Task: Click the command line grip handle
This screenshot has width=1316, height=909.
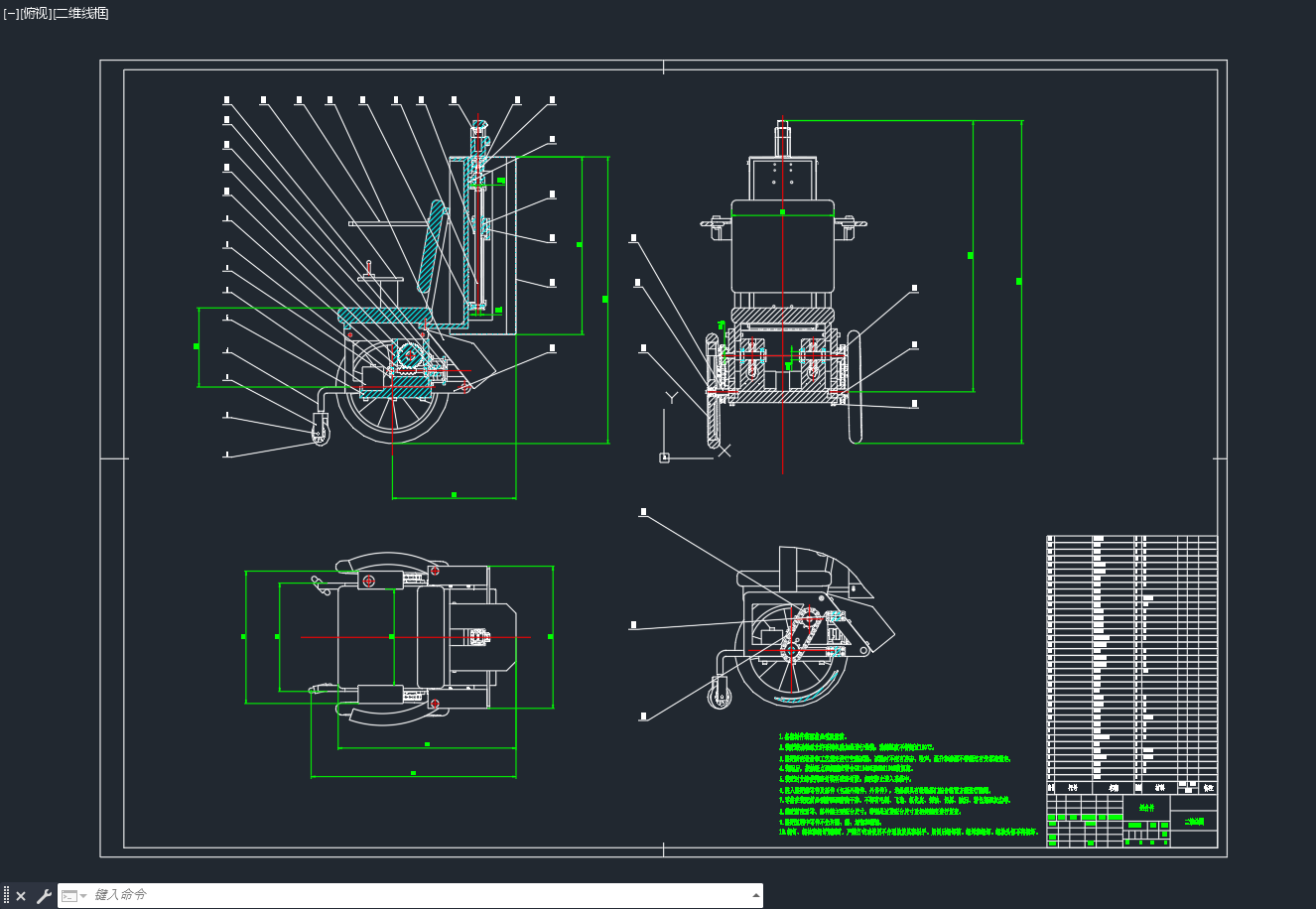Action: coord(6,895)
